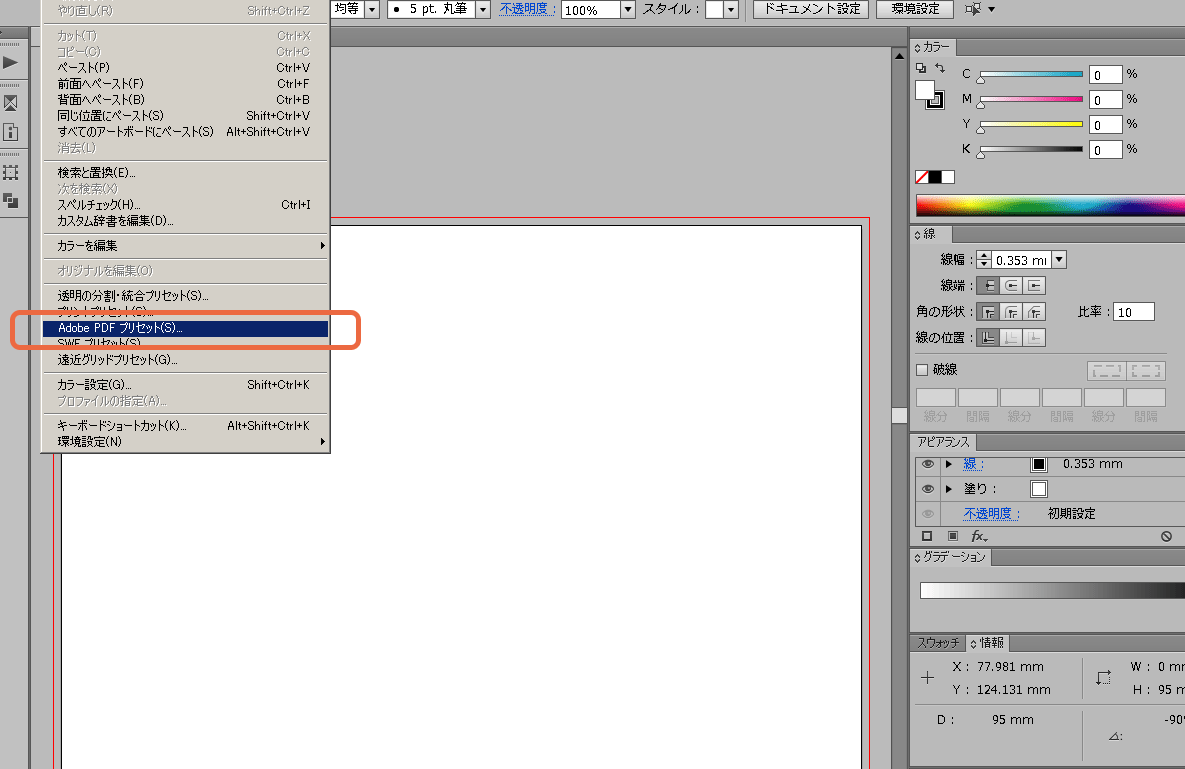Click the ドキュメント設定 button
This screenshot has width=1185, height=769.
click(x=812, y=9)
